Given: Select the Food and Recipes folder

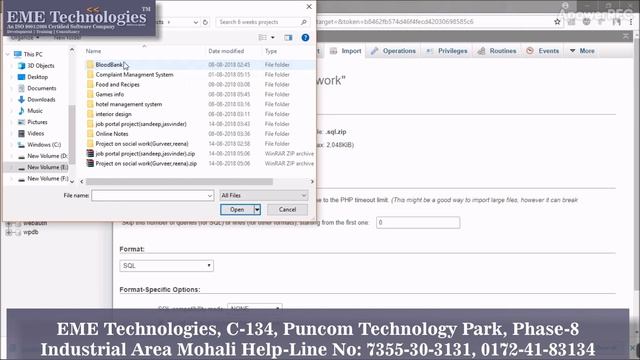Looking at the screenshot, I should (118, 84).
